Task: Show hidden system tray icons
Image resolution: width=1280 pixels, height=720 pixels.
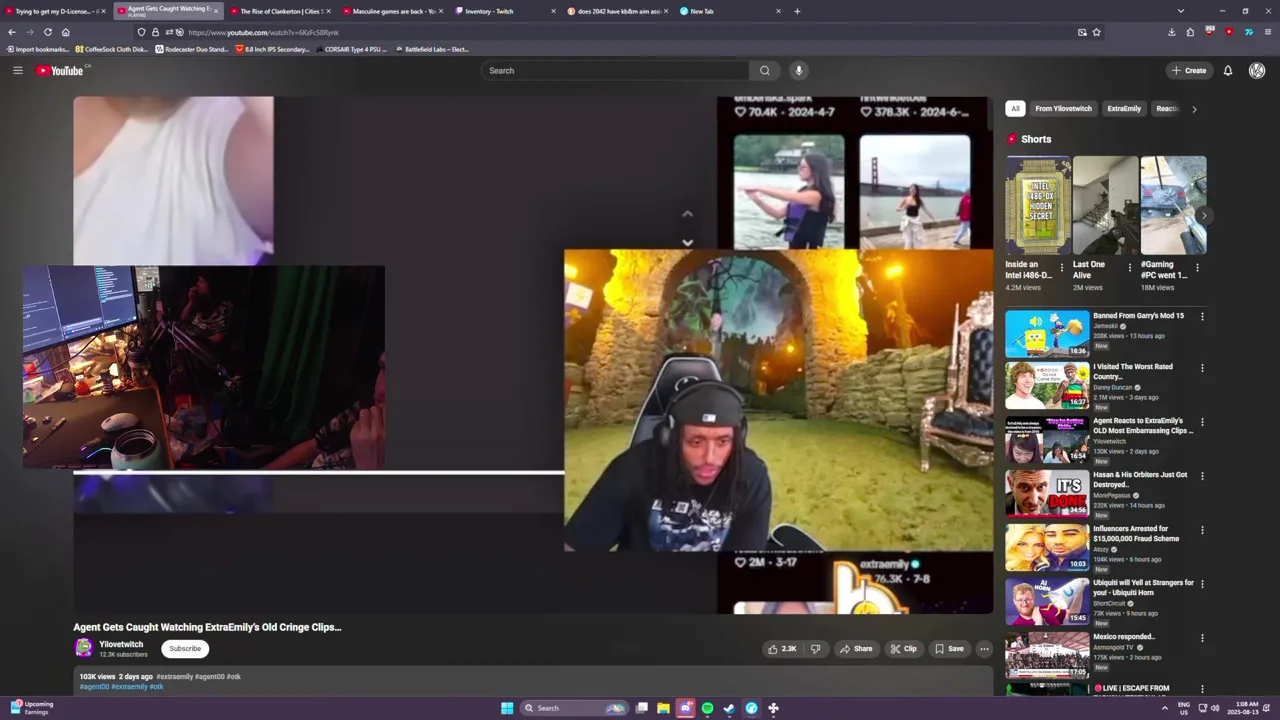Action: 1164,708
